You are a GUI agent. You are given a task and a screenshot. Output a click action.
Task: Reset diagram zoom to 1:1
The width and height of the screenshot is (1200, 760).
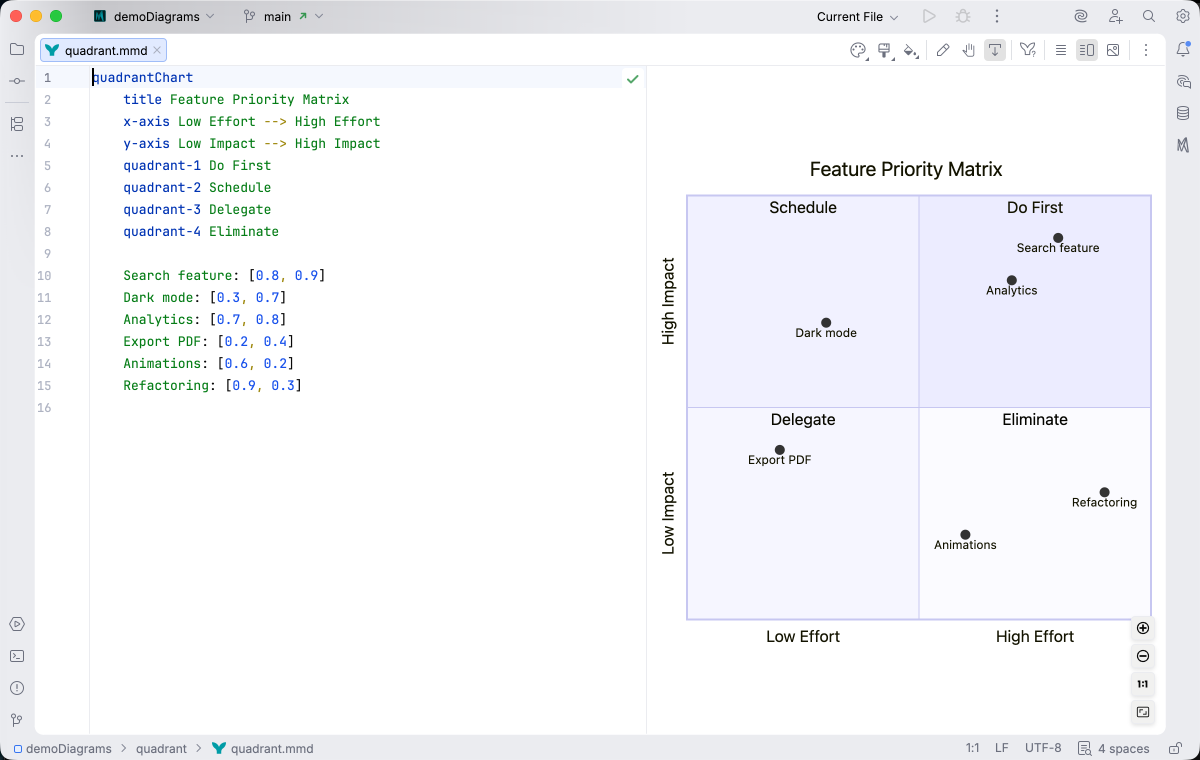pyautogui.click(x=1143, y=684)
